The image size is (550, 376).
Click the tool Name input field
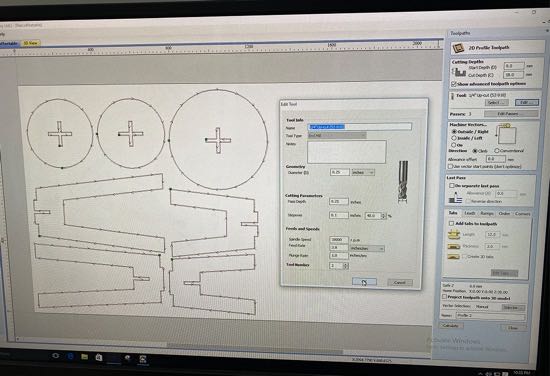click(x=360, y=127)
